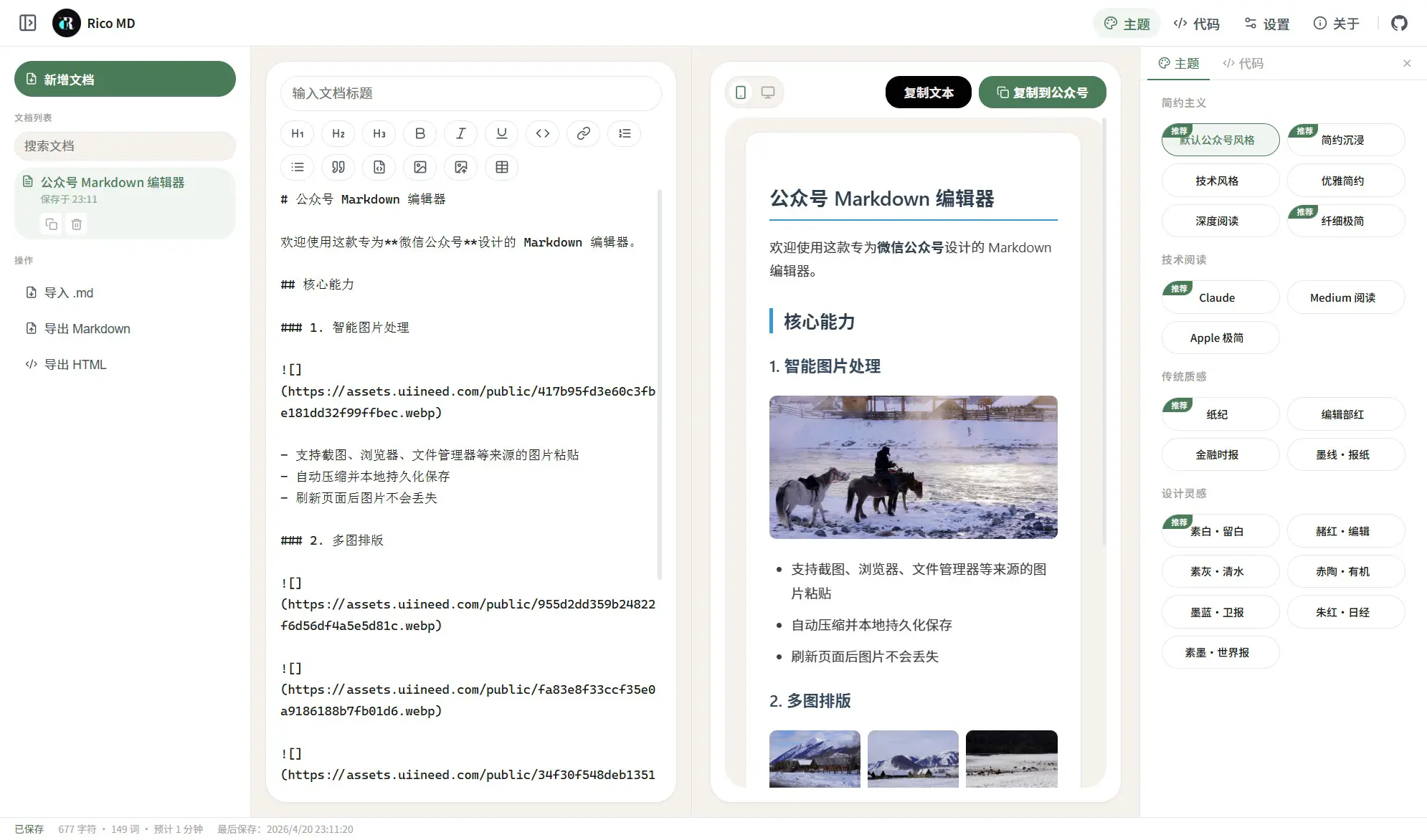Choose the 素墨·世界报 theme
Image resolution: width=1427 pixels, height=840 pixels.
tap(1220, 652)
